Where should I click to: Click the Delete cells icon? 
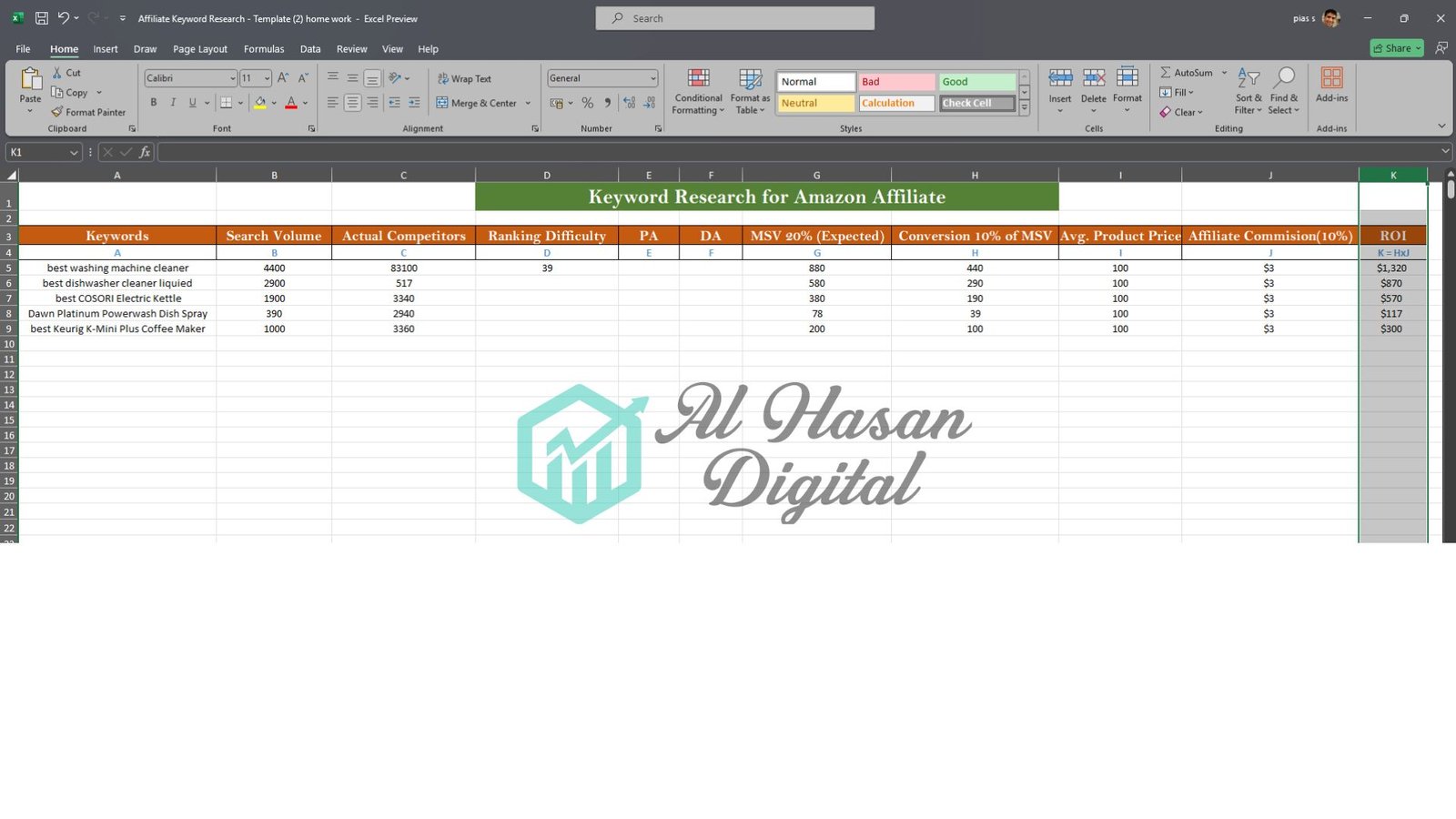[1094, 78]
